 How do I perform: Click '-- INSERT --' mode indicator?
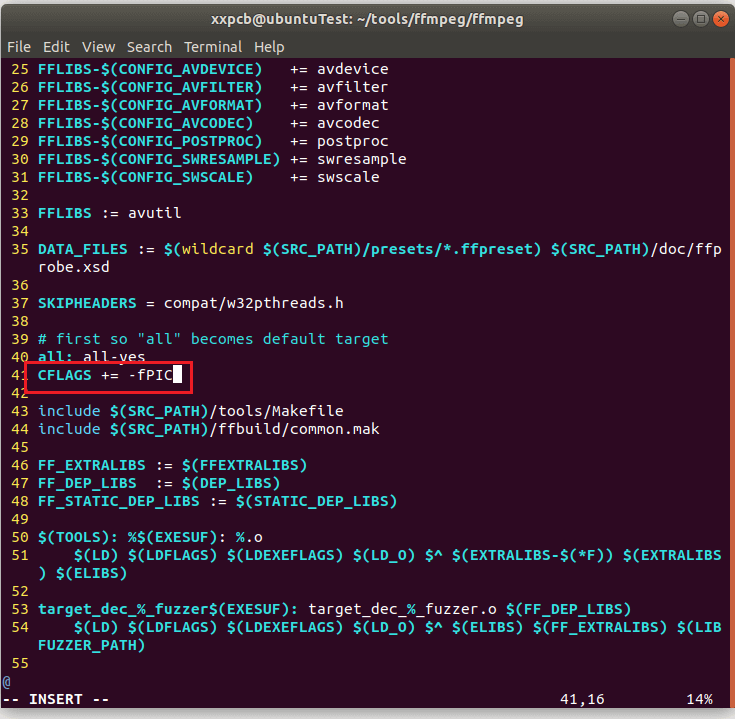tap(56, 700)
